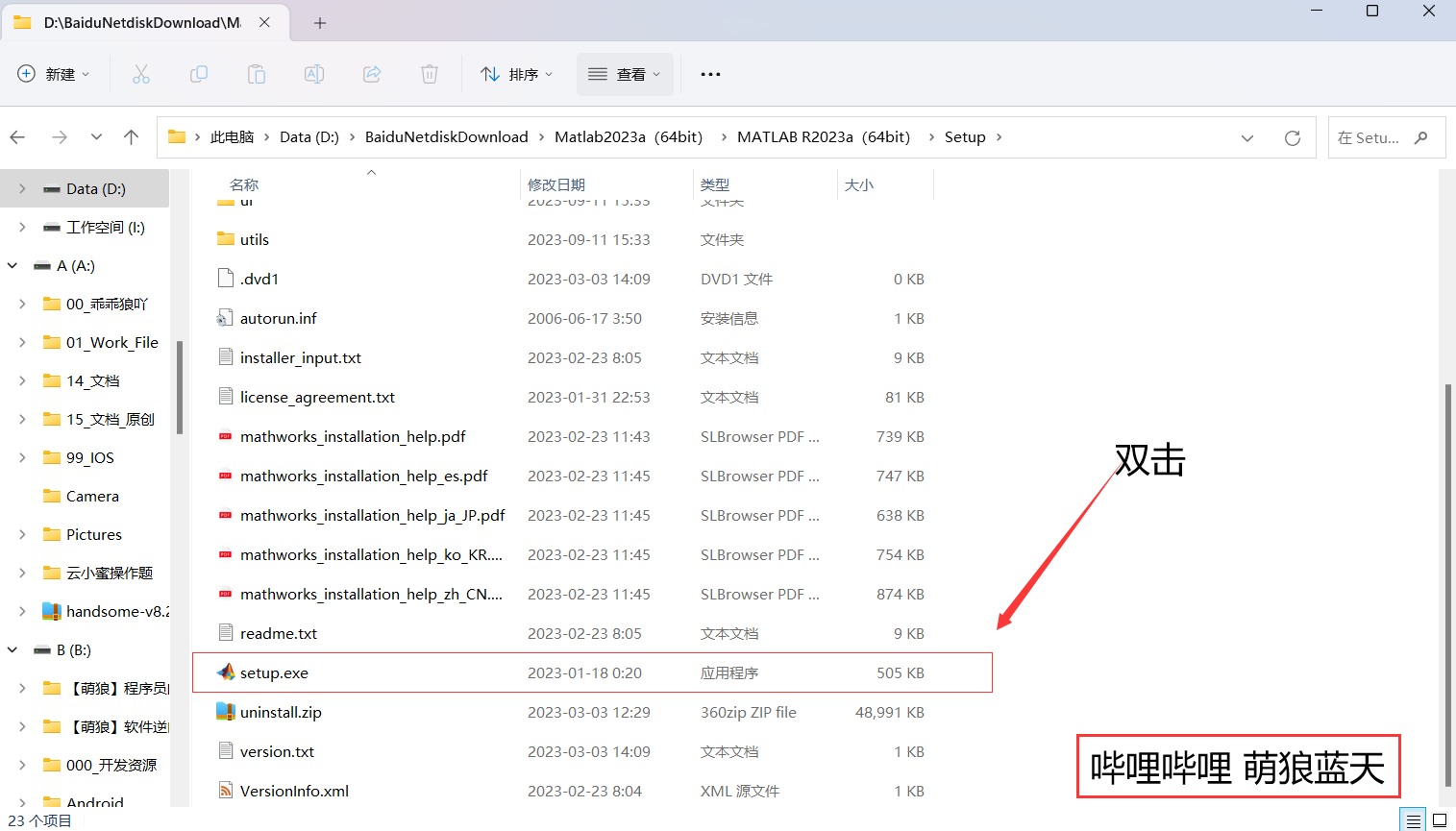Select the utils folder icon

click(x=226, y=239)
